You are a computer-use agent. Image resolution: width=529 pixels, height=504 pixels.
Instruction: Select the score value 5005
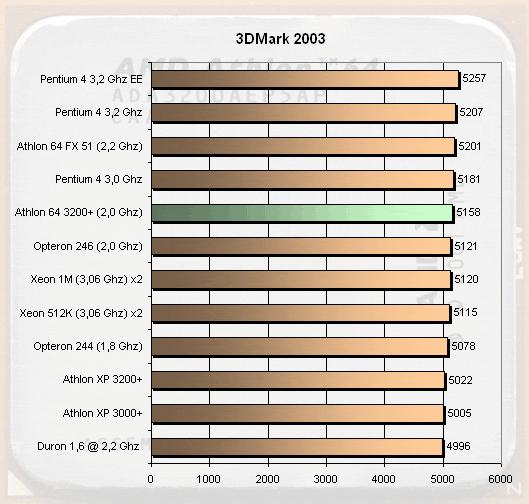tap(459, 413)
